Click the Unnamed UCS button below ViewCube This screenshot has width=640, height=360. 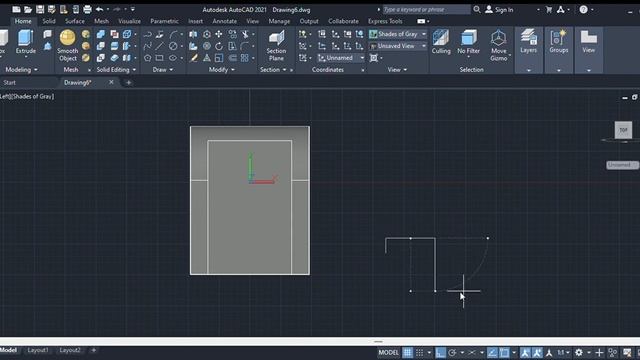622,165
